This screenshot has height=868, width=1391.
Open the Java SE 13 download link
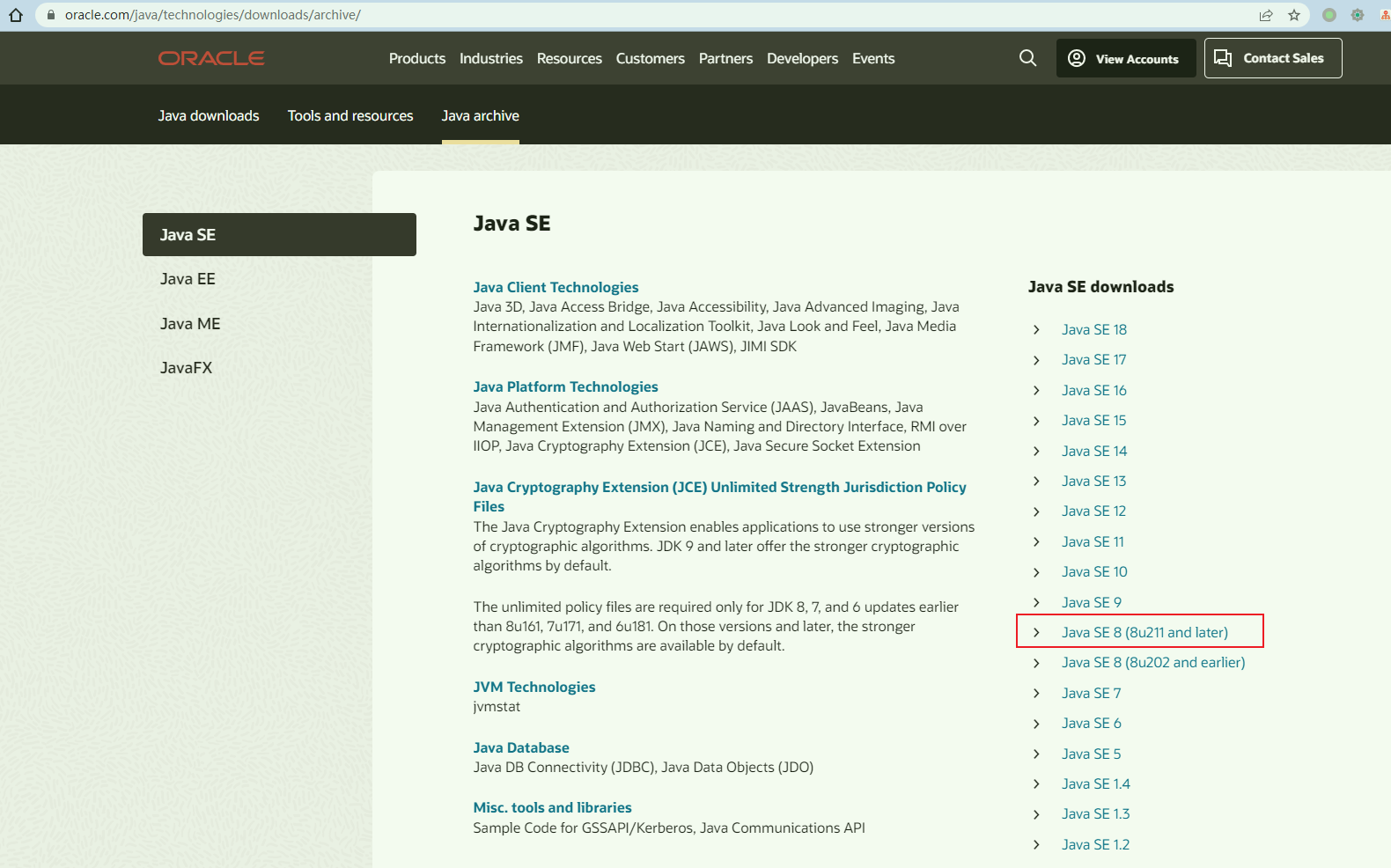[1094, 481]
